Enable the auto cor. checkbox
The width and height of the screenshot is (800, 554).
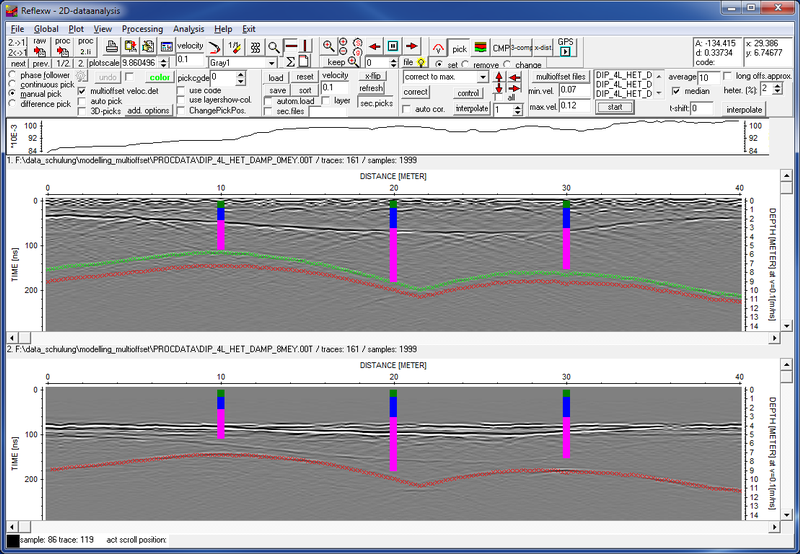(406, 109)
